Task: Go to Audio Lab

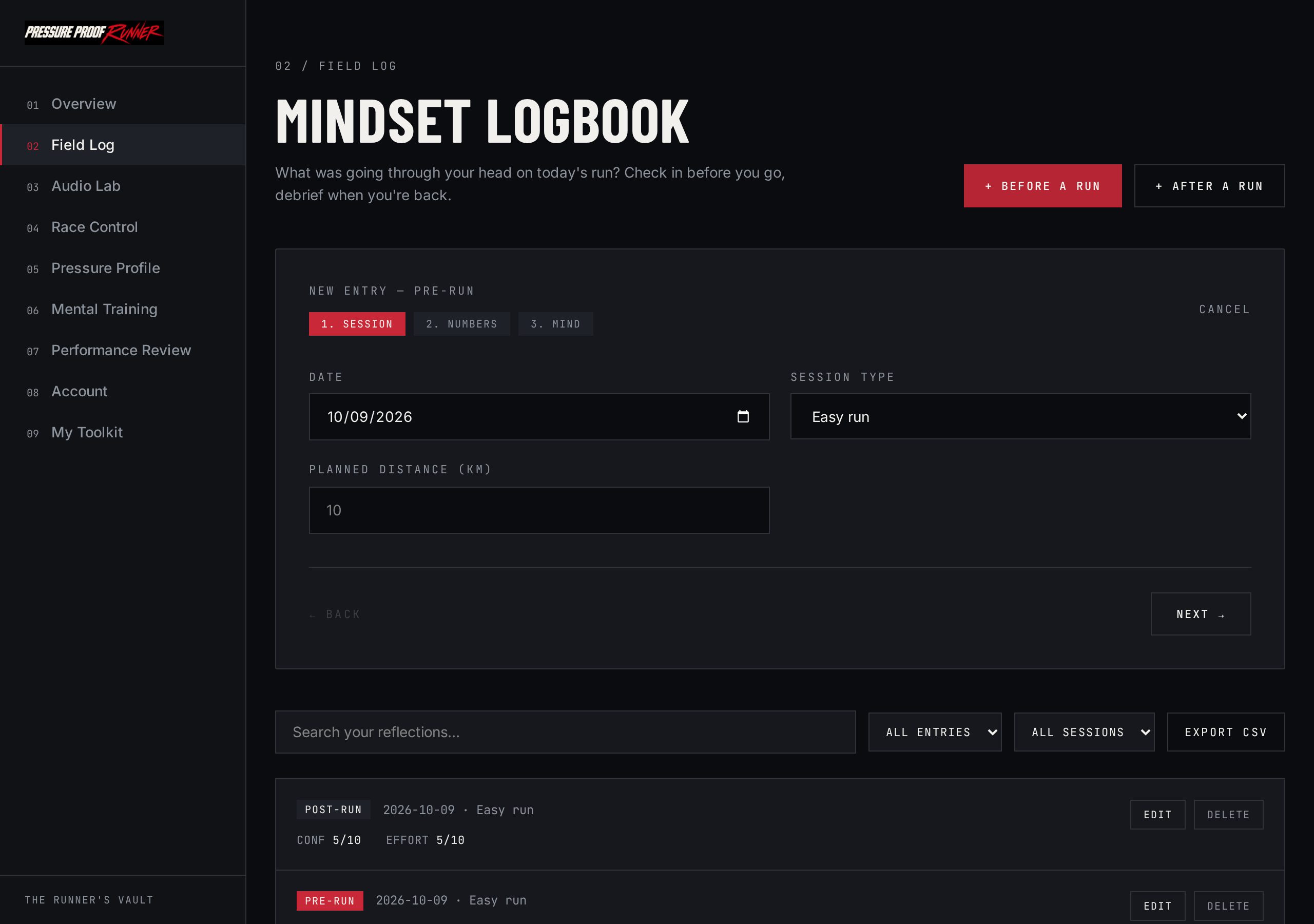Action: [x=123, y=186]
